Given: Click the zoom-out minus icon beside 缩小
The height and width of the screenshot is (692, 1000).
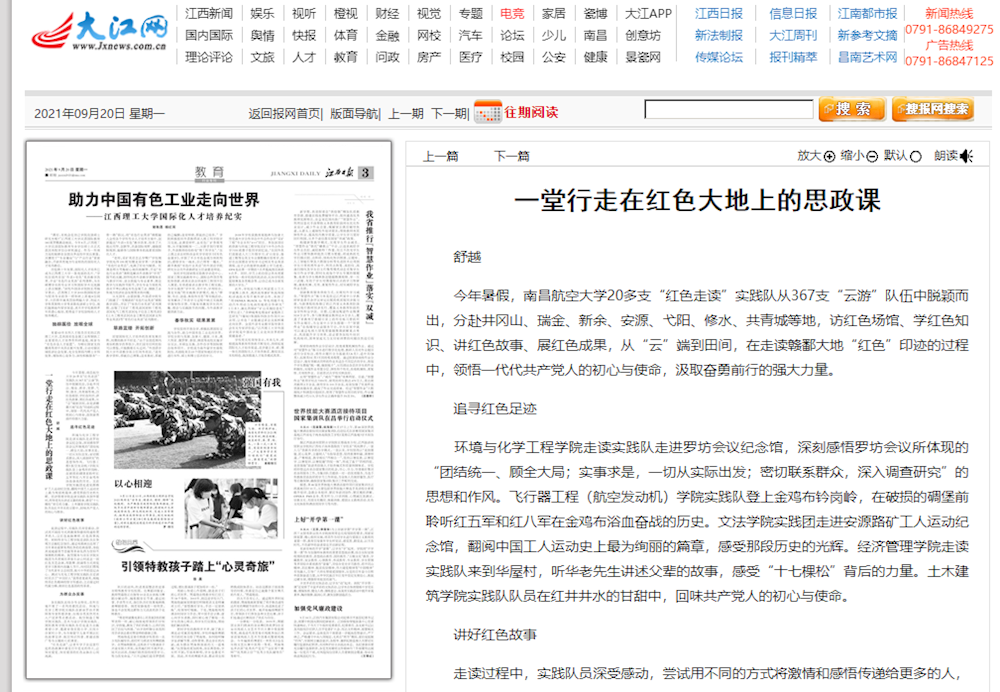Looking at the screenshot, I should 872,156.
